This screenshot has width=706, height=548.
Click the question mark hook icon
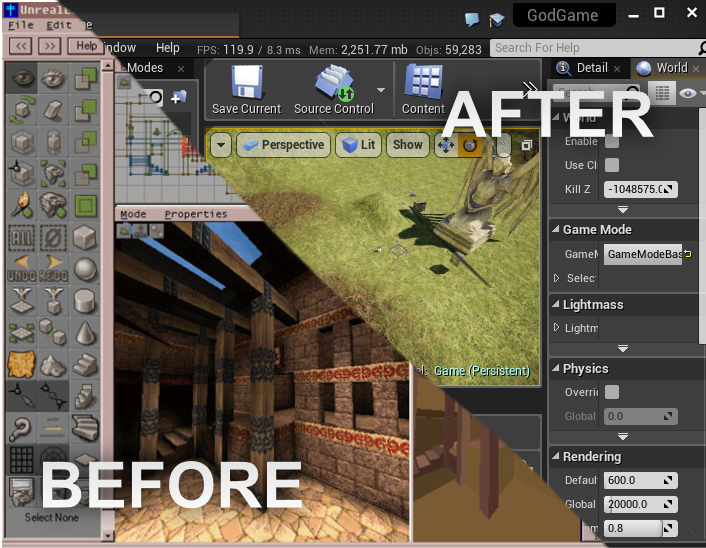[22, 428]
